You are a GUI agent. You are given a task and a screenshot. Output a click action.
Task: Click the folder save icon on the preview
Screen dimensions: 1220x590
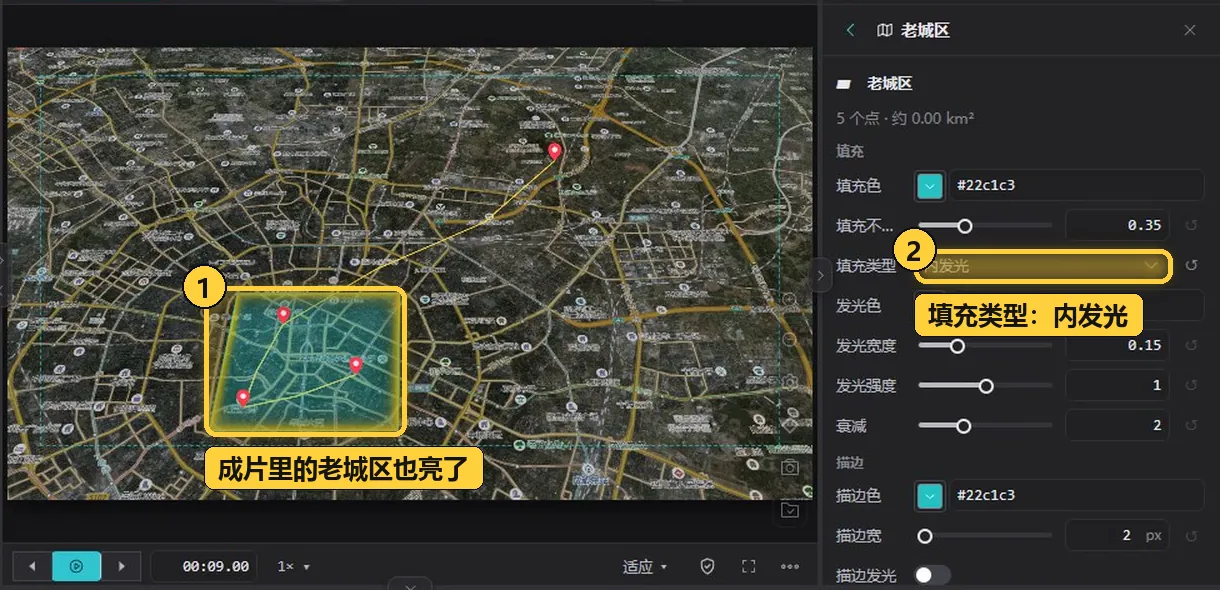point(790,510)
